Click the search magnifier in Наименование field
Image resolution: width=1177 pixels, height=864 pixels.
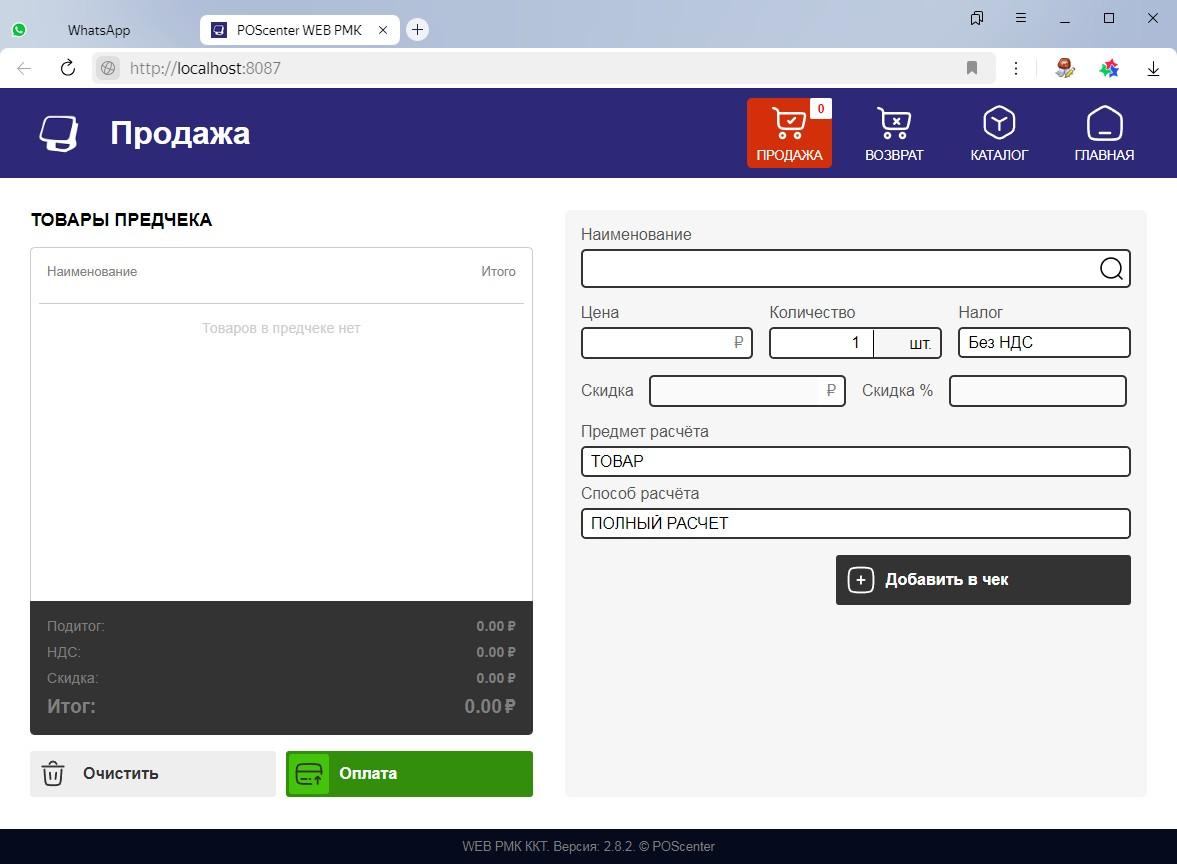coord(1111,269)
